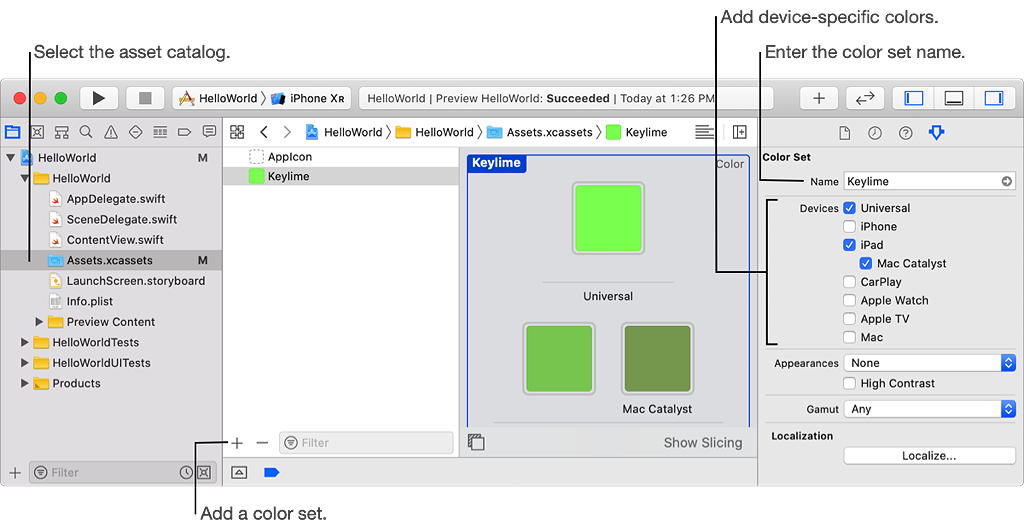Select the Universal color well

[608, 218]
